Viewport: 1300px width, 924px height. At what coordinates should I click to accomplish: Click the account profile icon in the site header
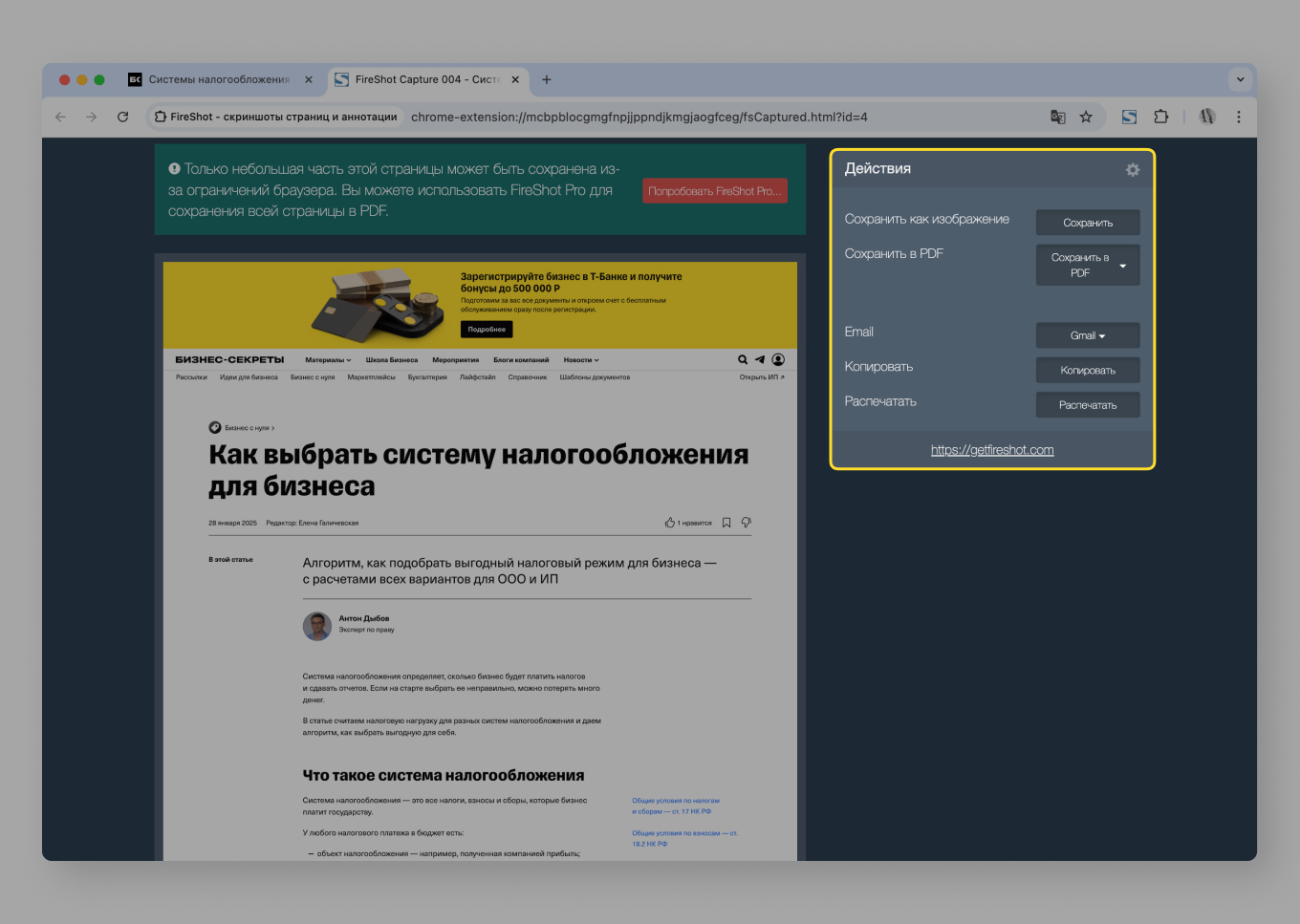[778, 359]
